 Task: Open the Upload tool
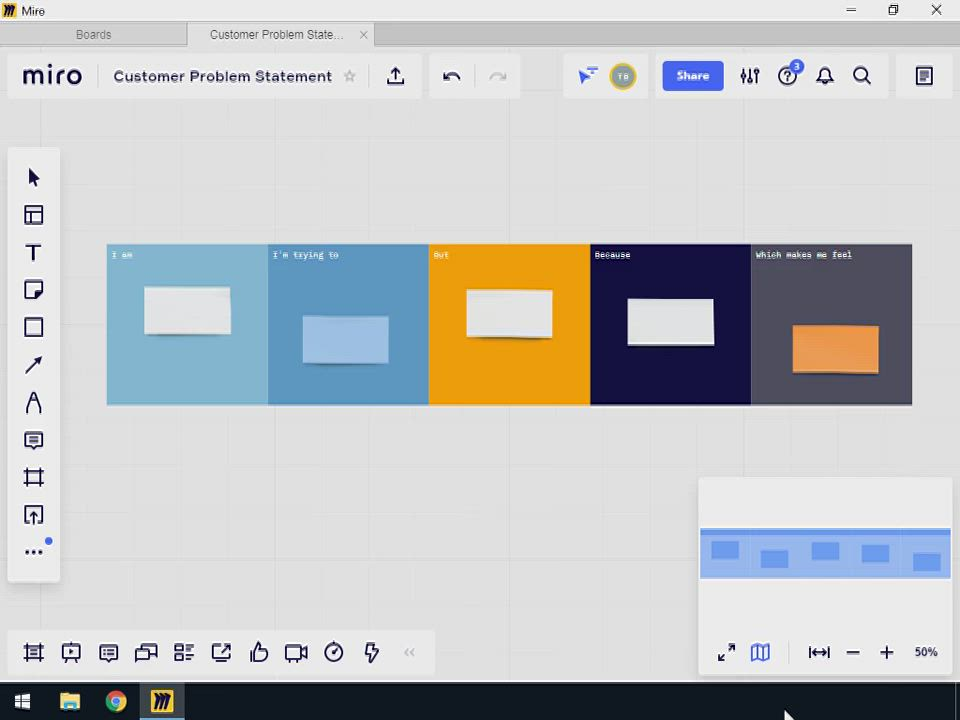(34, 515)
